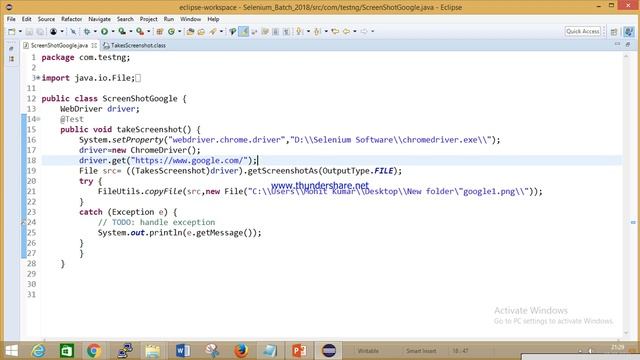Expand the Next Annotation dropdown
The width and height of the screenshot is (640, 360).
pos(308,31)
